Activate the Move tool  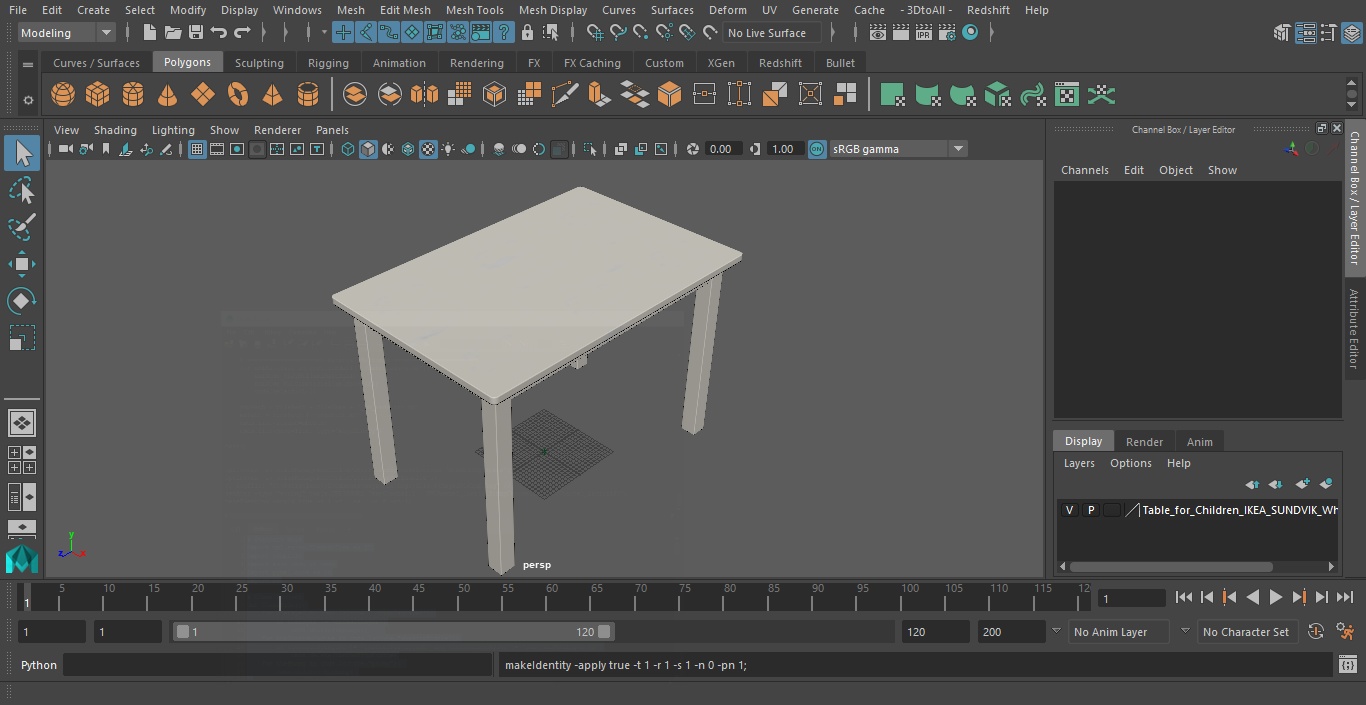point(22,264)
